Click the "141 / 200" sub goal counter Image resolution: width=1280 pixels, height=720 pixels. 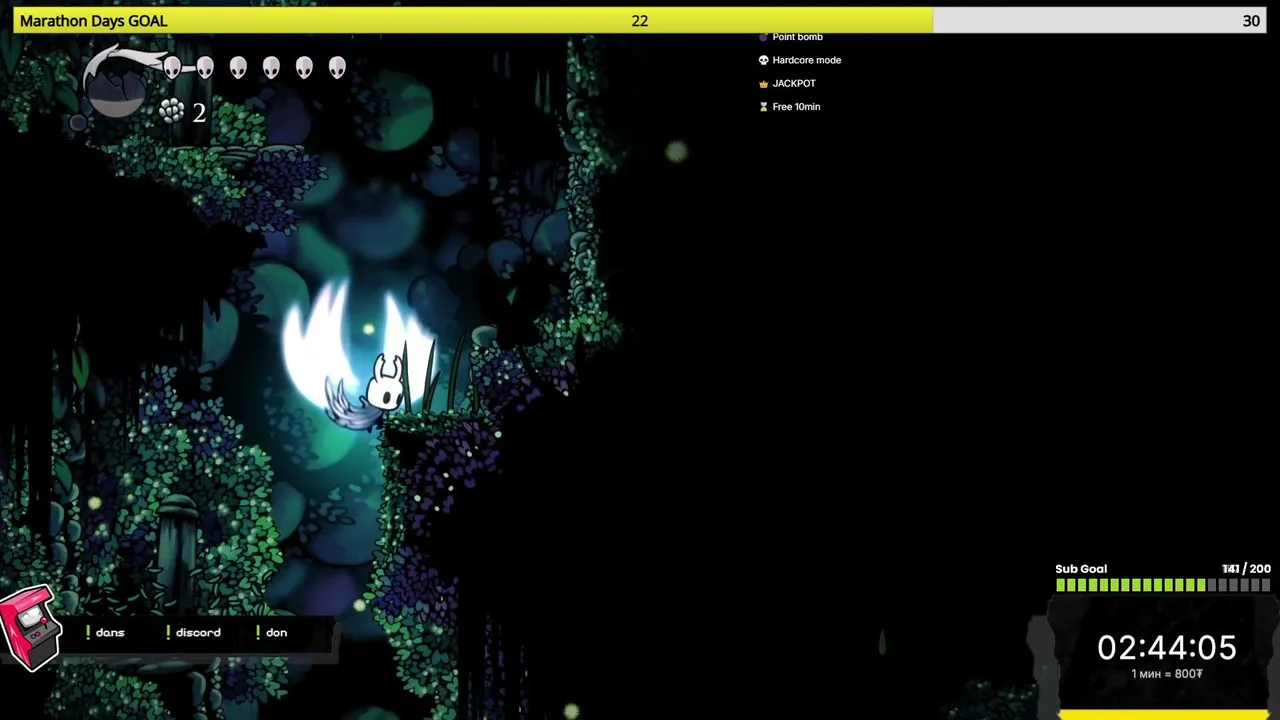[1246, 569]
